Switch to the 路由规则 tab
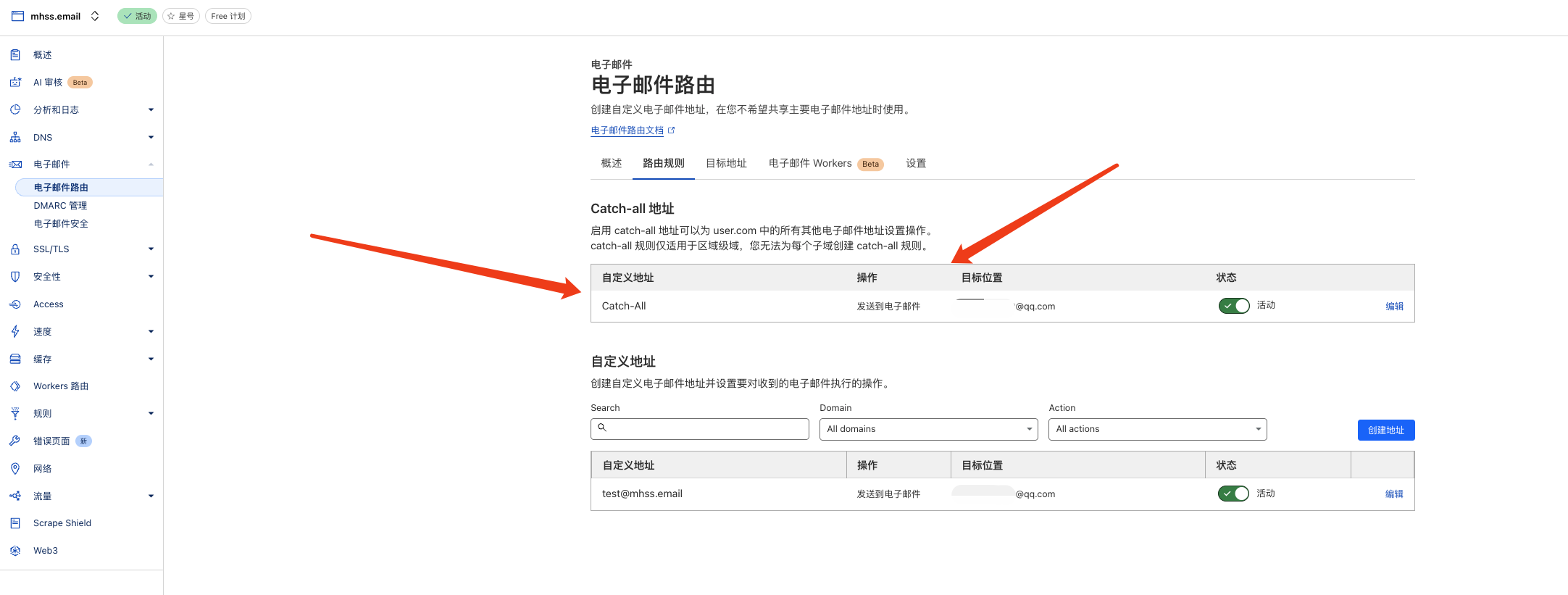This screenshot has width=1568, height=595. [x=664, y=164]
